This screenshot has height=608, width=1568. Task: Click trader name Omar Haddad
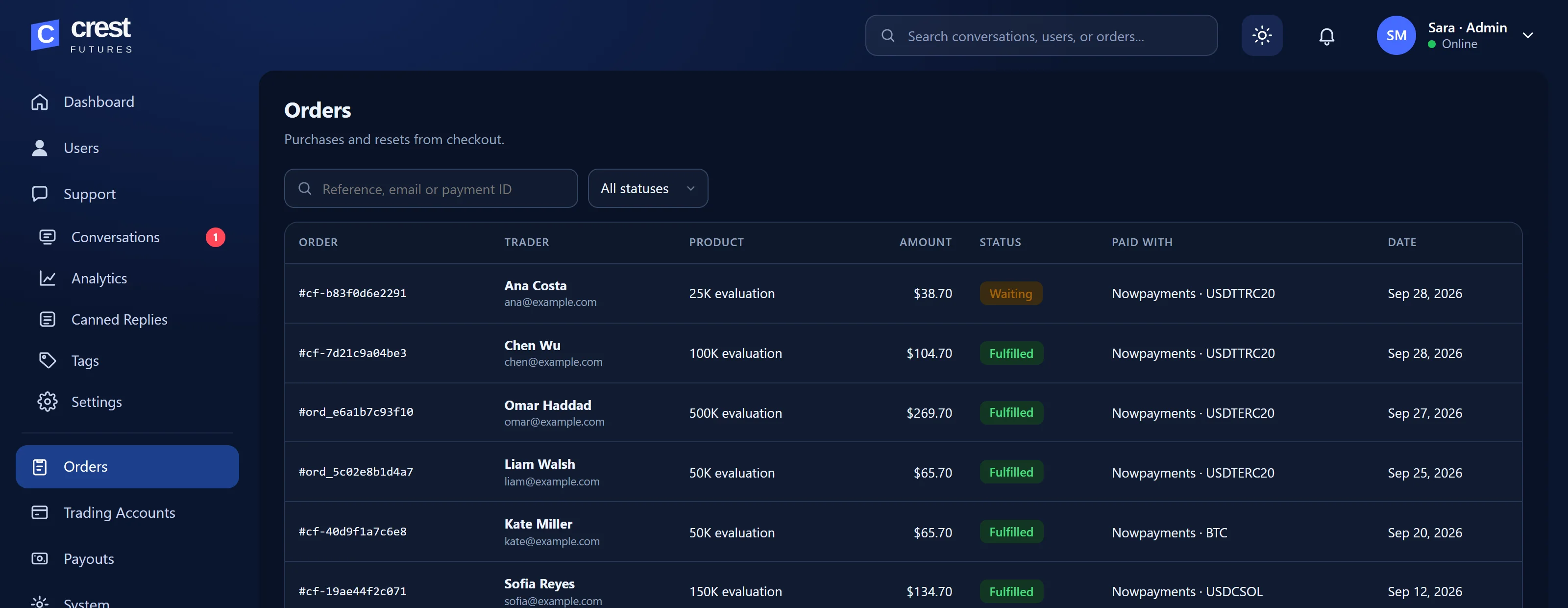coord(547,405)
